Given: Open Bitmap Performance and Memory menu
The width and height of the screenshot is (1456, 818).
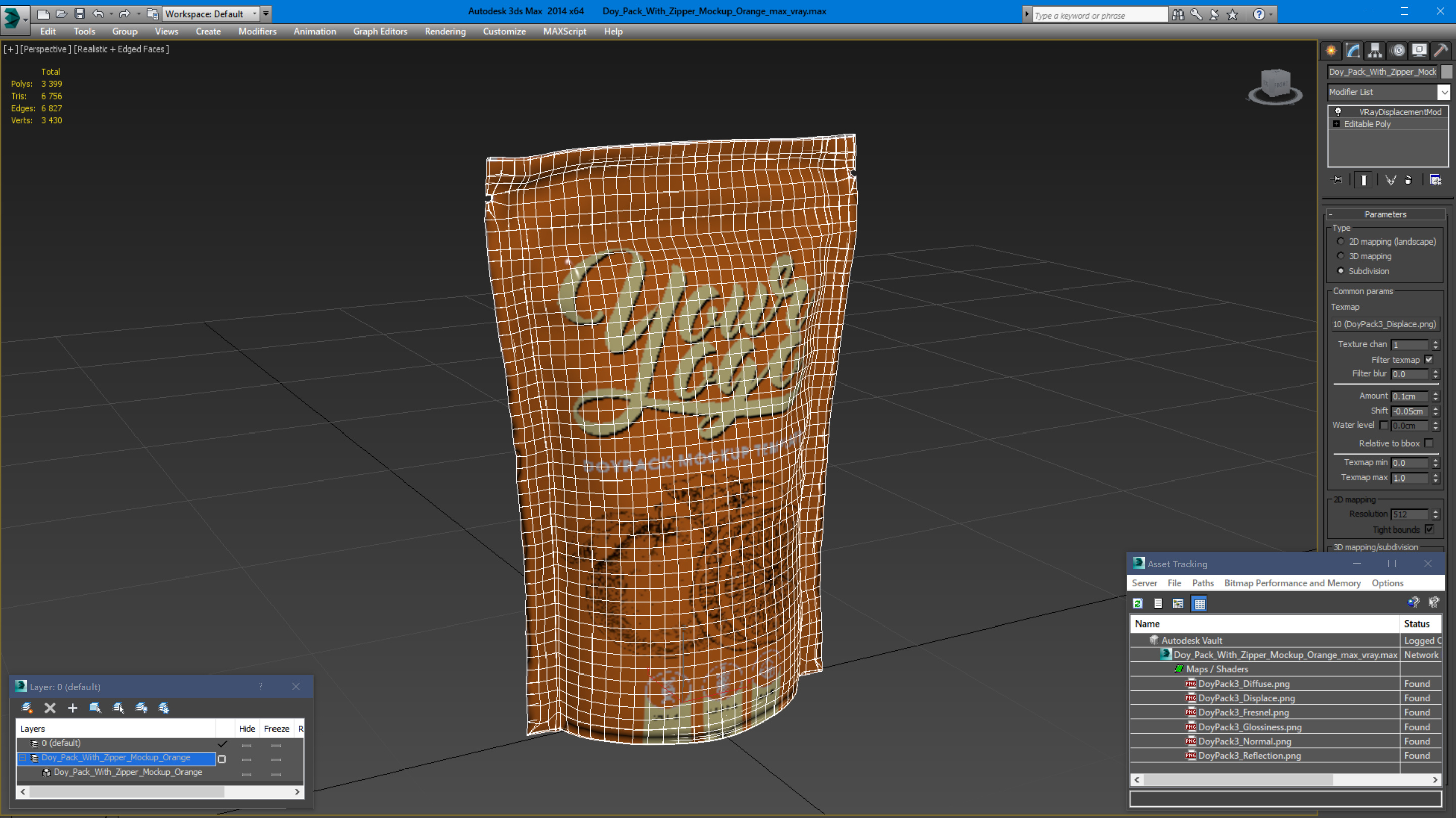Looking at the screenshot, I should tap(1293, 583).
